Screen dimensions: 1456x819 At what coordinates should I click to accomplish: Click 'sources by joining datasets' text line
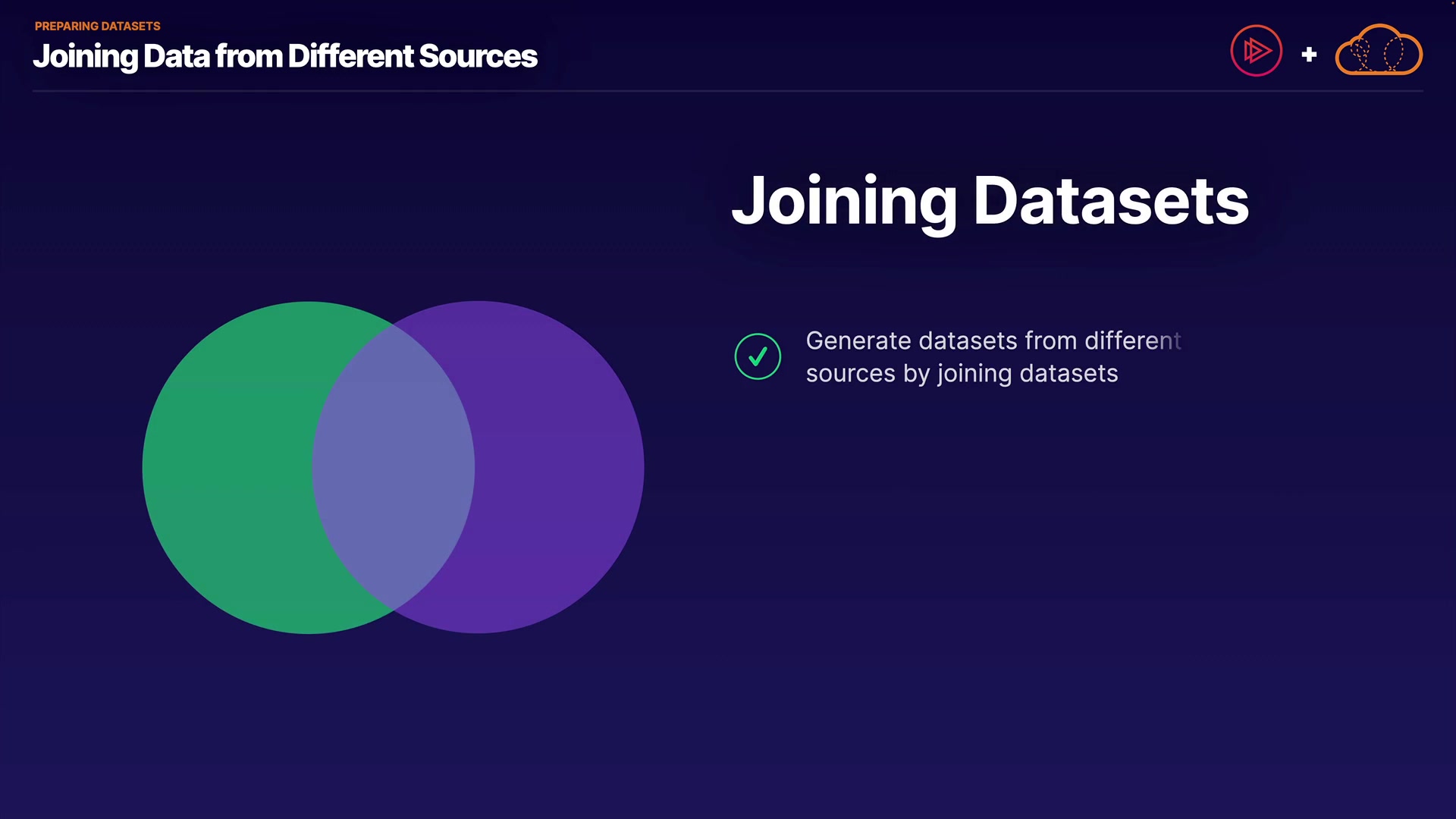[962, 374]
